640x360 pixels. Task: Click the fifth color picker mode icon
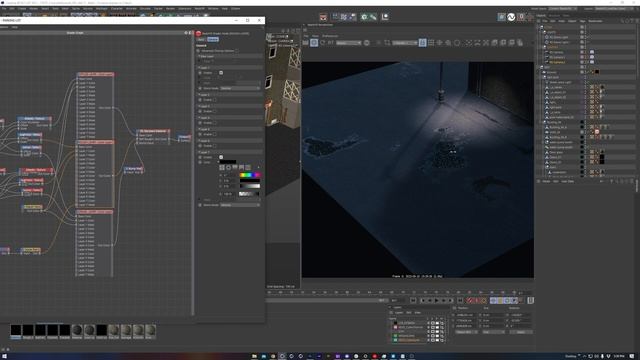point(248,167)
